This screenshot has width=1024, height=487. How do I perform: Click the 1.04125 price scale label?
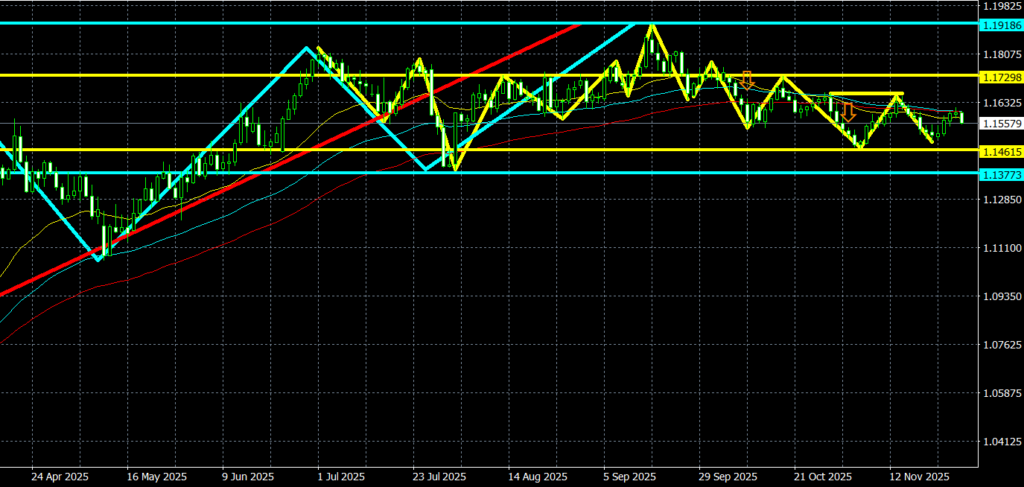(999, 441)
